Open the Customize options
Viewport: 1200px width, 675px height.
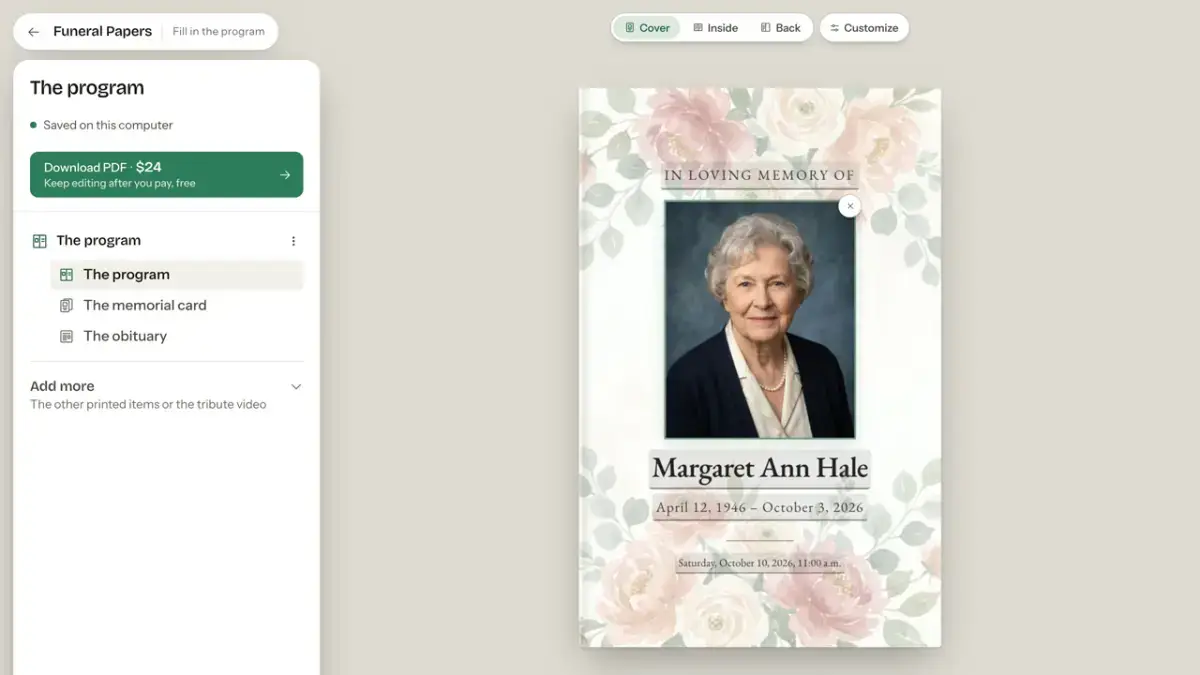point(864,28)
